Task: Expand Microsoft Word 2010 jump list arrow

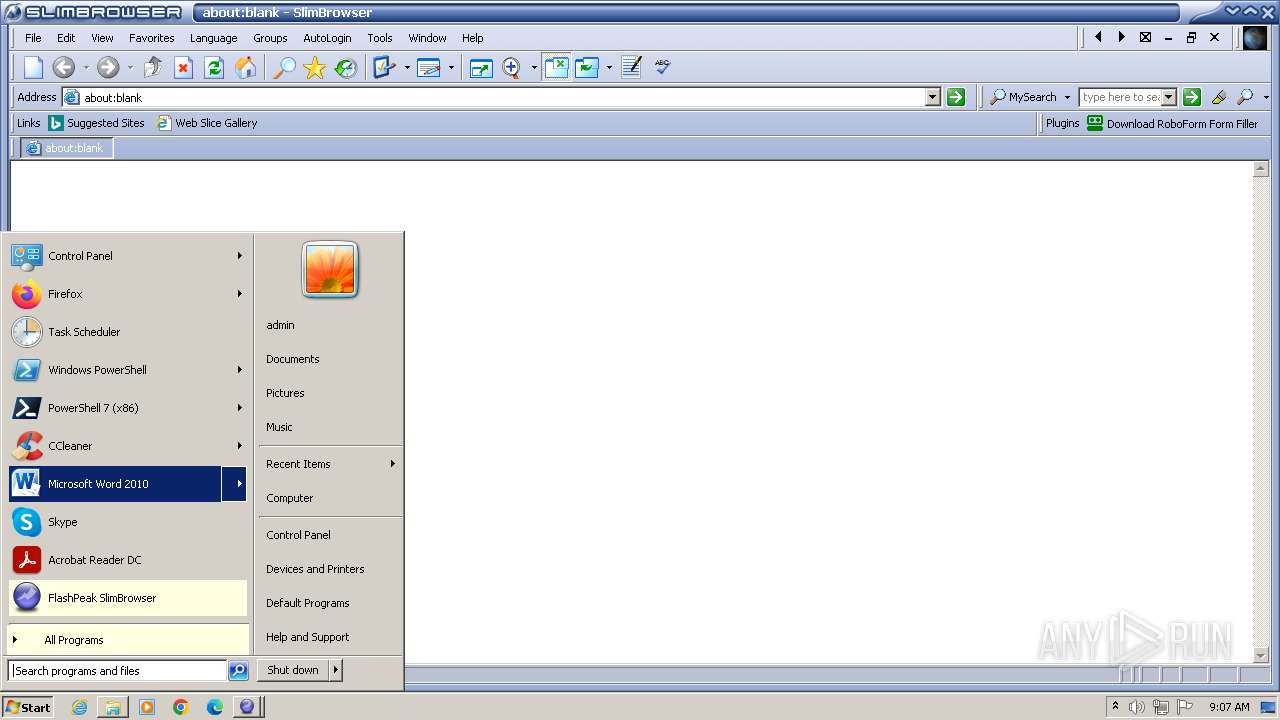Action: (x=235, y=484)
